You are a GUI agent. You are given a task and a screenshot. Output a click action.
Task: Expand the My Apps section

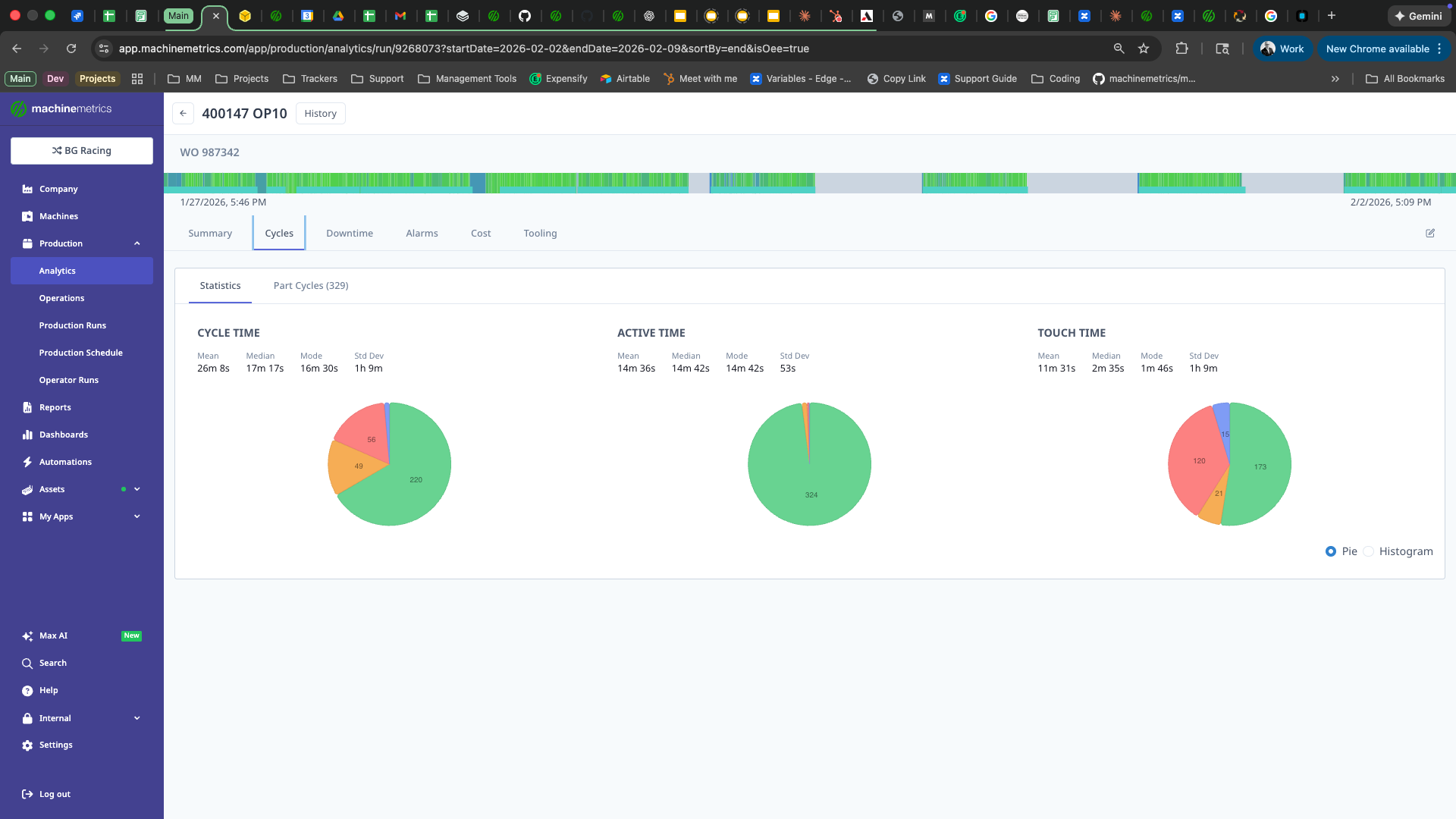tap(136, 516)
